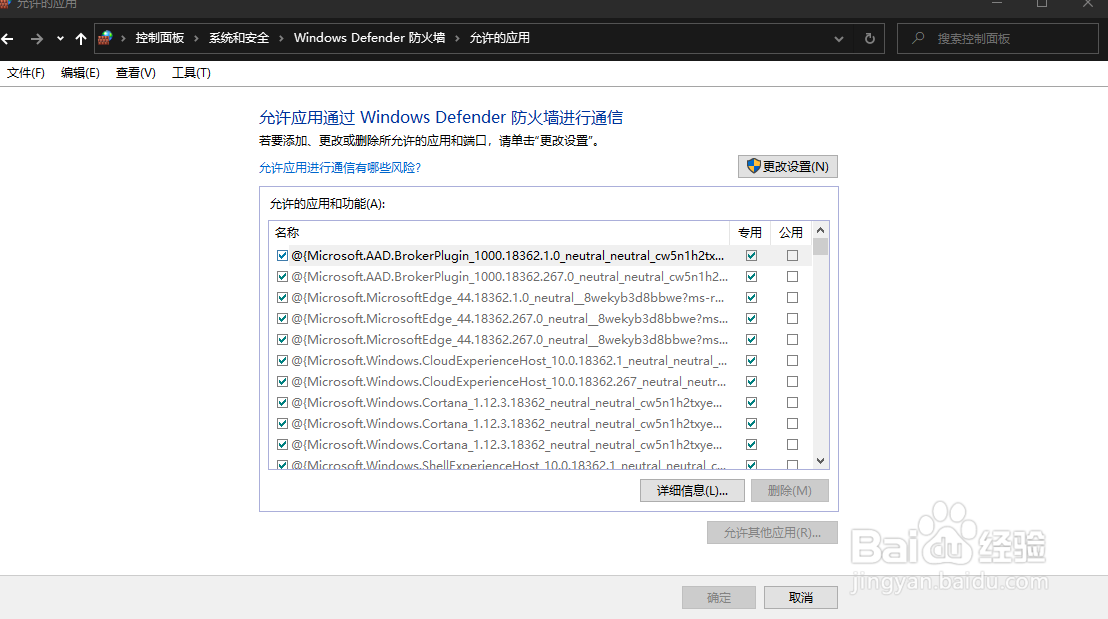Toggle 公用 for BrokerPlugin 1000.18362.267.0

point(792,277)
